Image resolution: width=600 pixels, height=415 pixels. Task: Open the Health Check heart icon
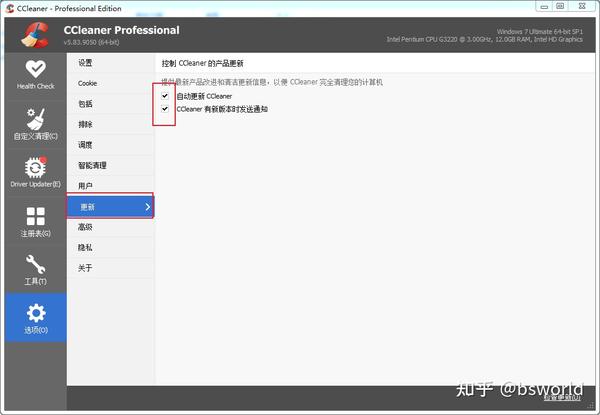(36, 69)
